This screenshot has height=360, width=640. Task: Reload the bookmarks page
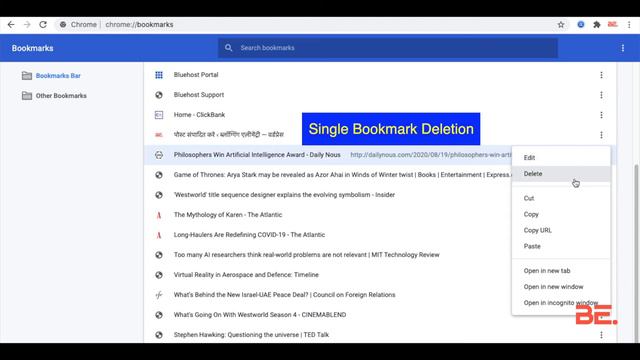click(x=43, y=24)
